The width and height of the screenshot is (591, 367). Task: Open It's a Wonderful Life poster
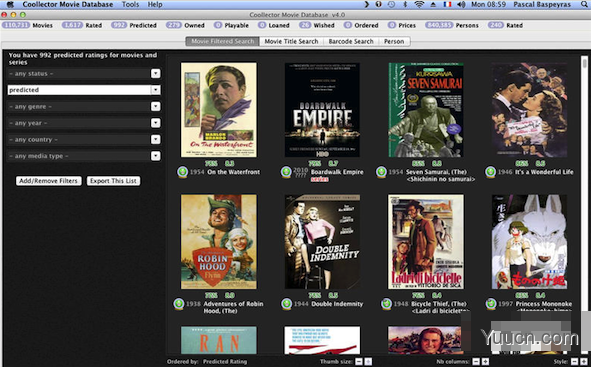(529, 110)
